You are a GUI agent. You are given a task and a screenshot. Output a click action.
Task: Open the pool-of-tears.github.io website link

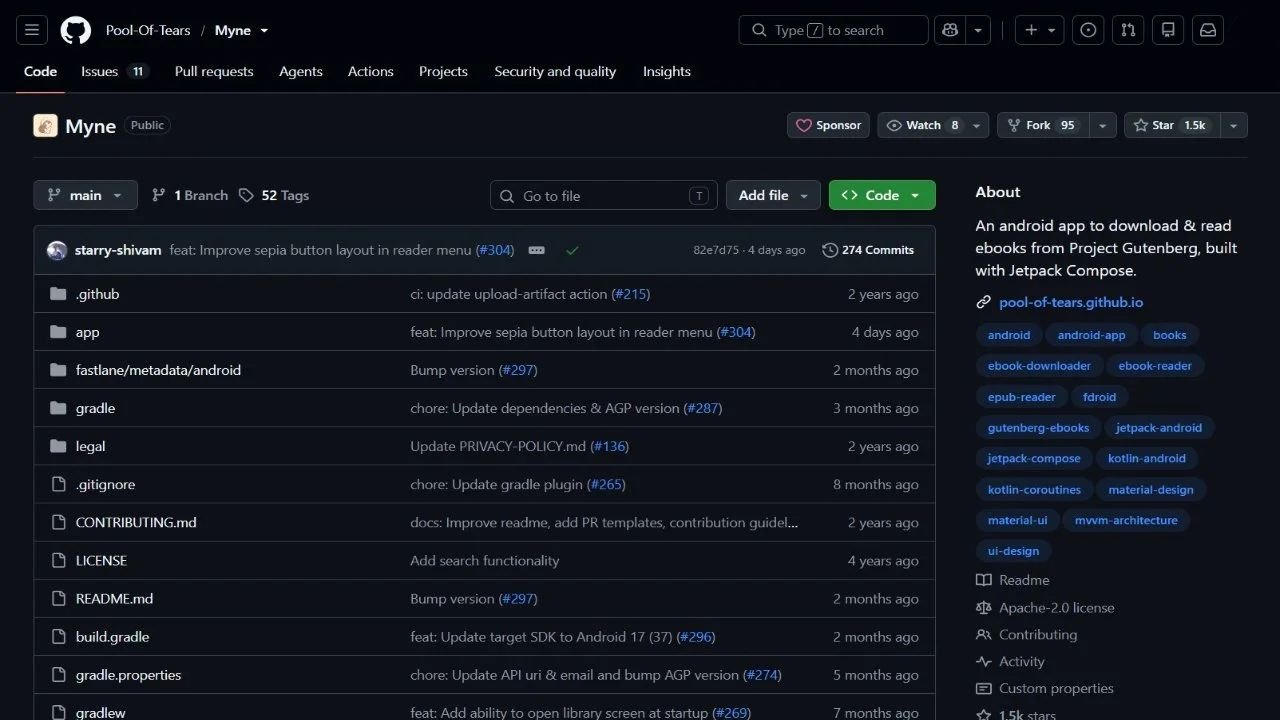pos(1071,302)
